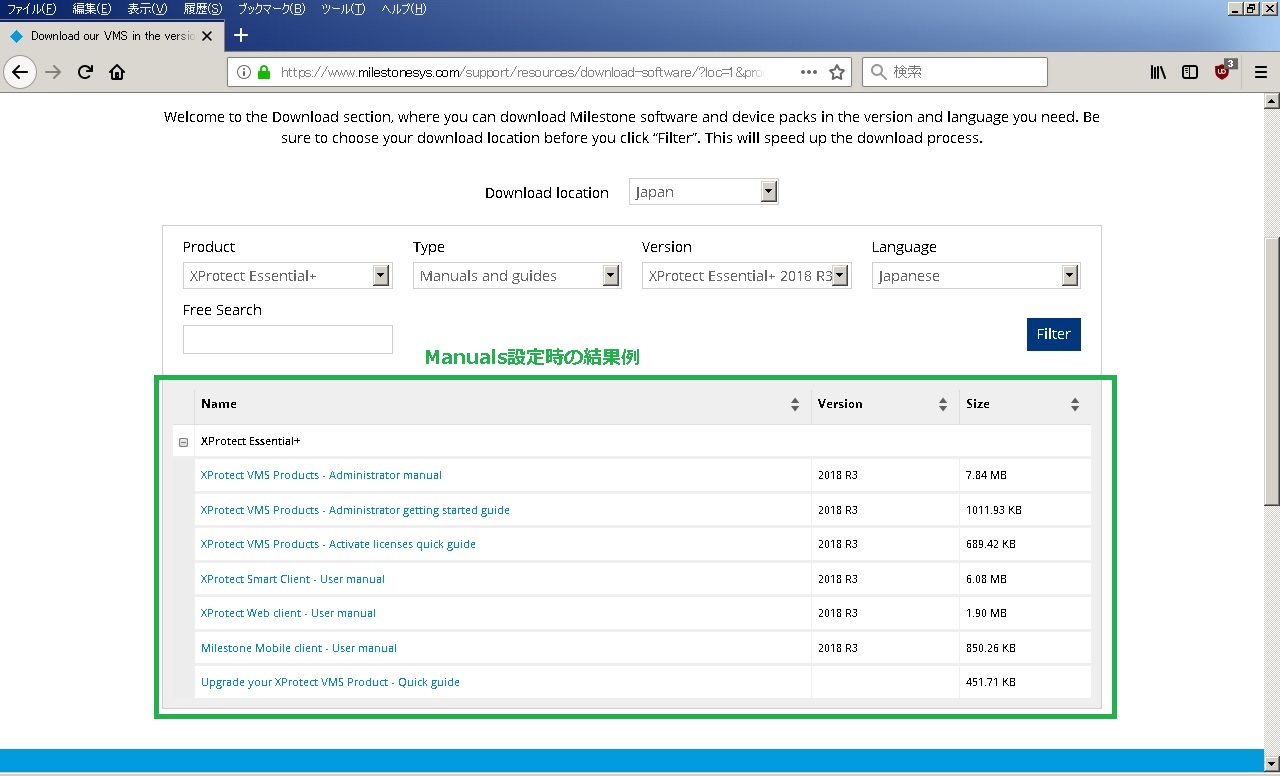Click the browser 検索 search box

coord(955,72)
